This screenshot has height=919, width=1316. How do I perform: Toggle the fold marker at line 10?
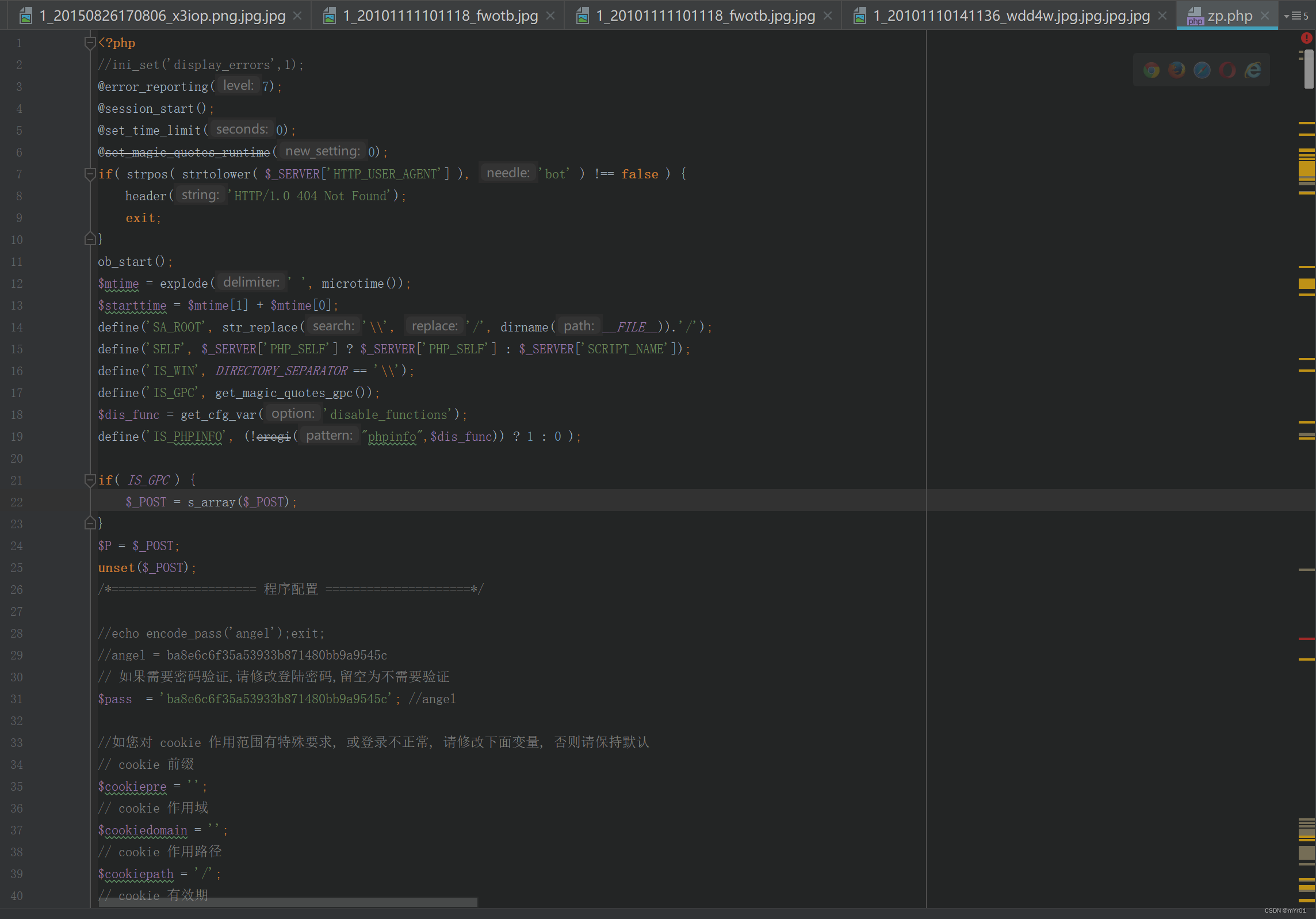point(90,239)
